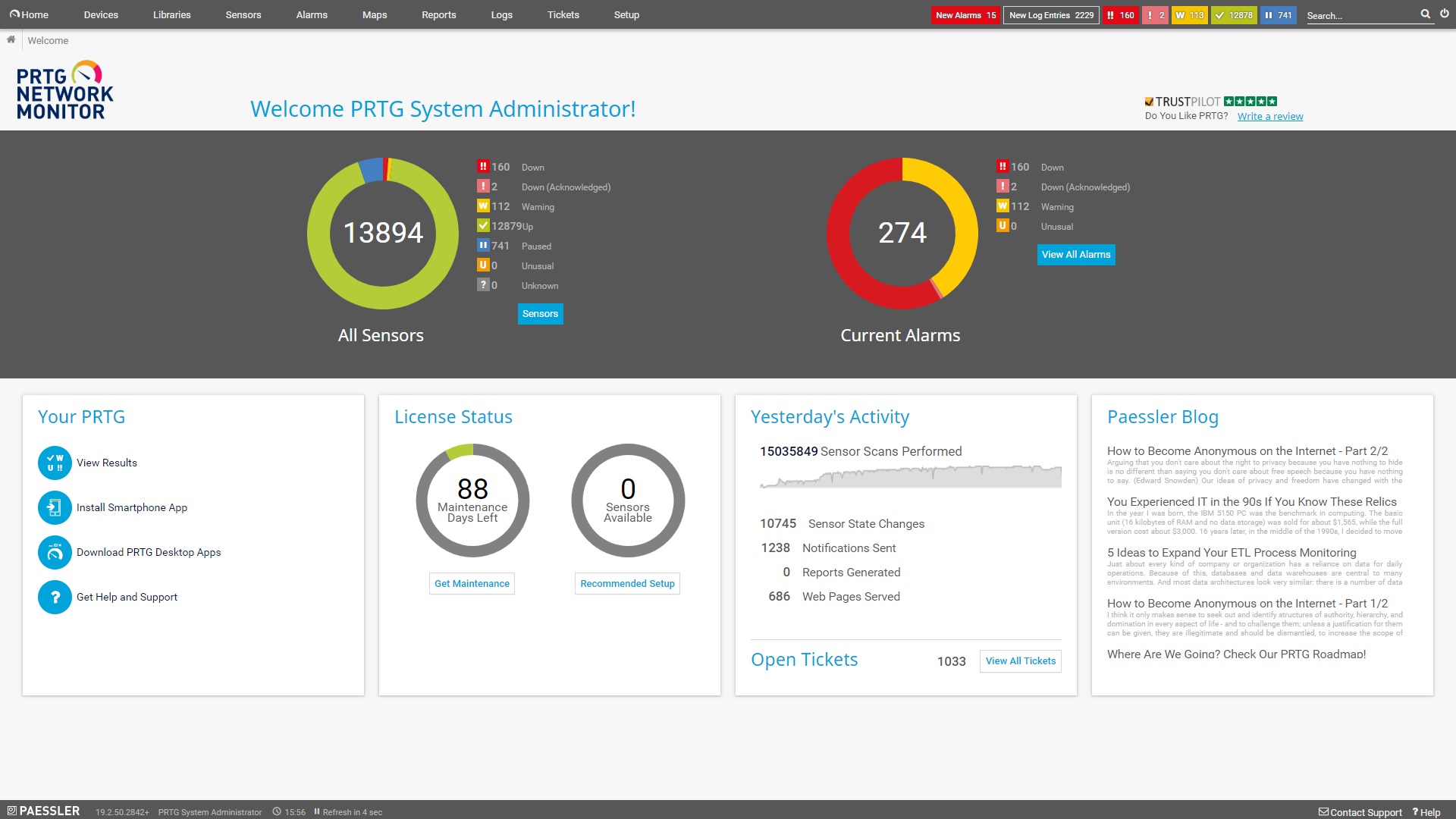
Task: Open the green up 12878 status badge
Action: pos(1234,15)
